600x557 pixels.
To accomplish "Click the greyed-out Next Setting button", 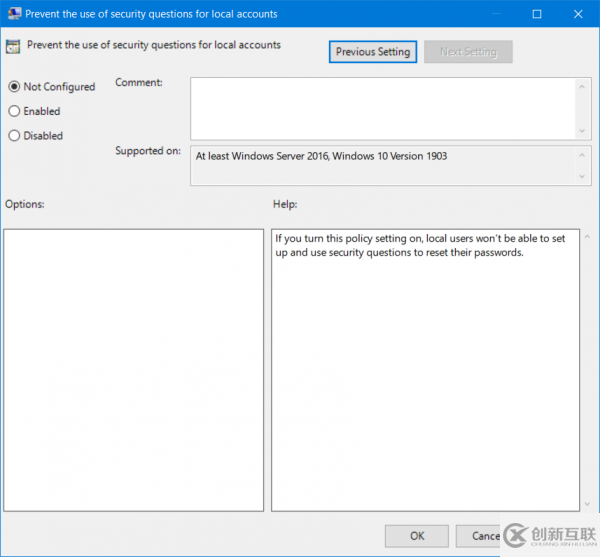I will [468, 52].
